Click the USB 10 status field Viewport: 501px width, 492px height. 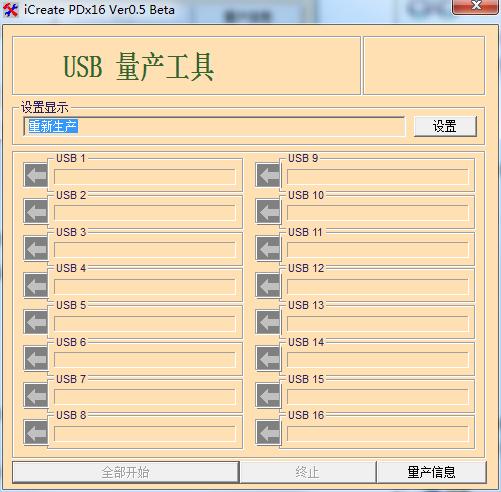[378, 213]
